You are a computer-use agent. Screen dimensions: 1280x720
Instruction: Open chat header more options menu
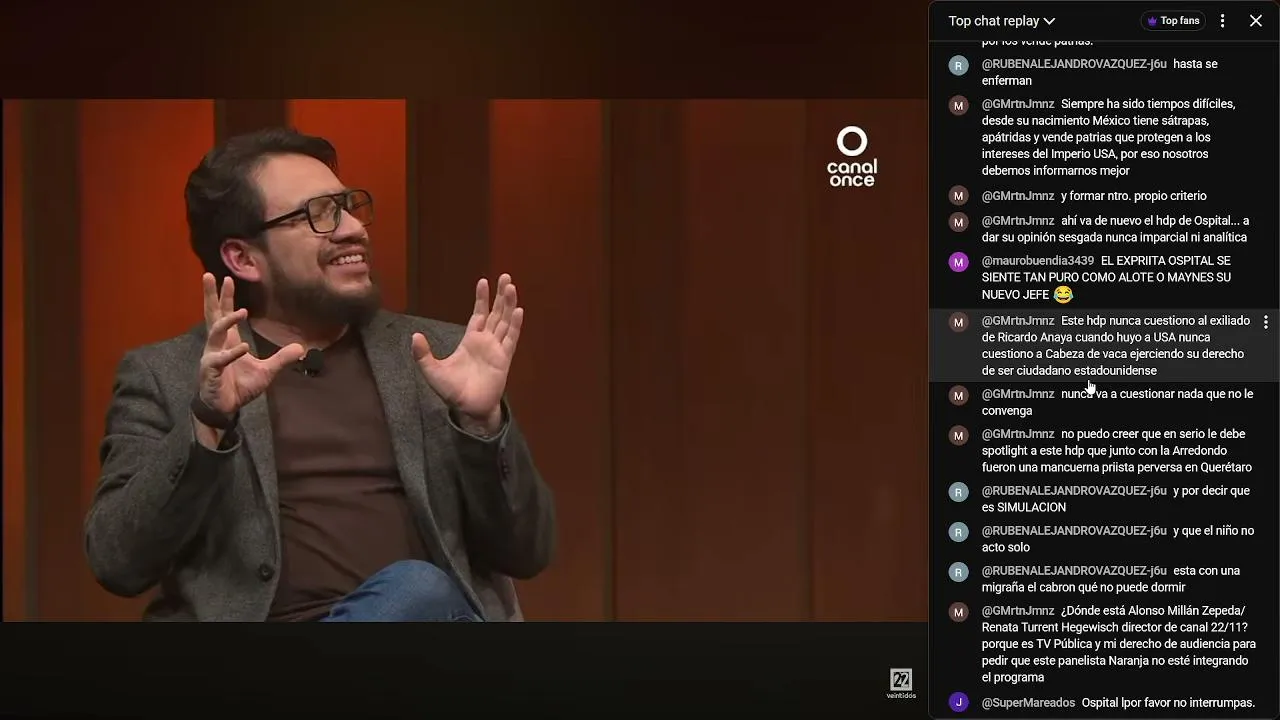pos(1222,21)
